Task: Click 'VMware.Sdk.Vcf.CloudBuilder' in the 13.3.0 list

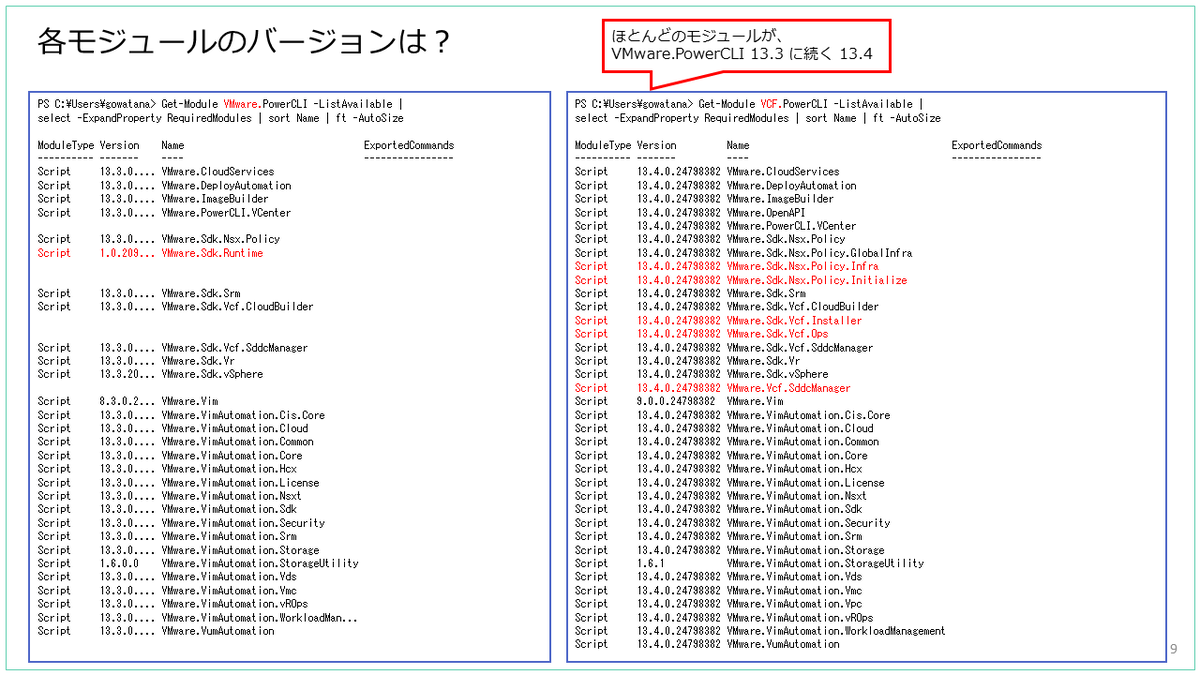Action: click(x=236, y=307)
